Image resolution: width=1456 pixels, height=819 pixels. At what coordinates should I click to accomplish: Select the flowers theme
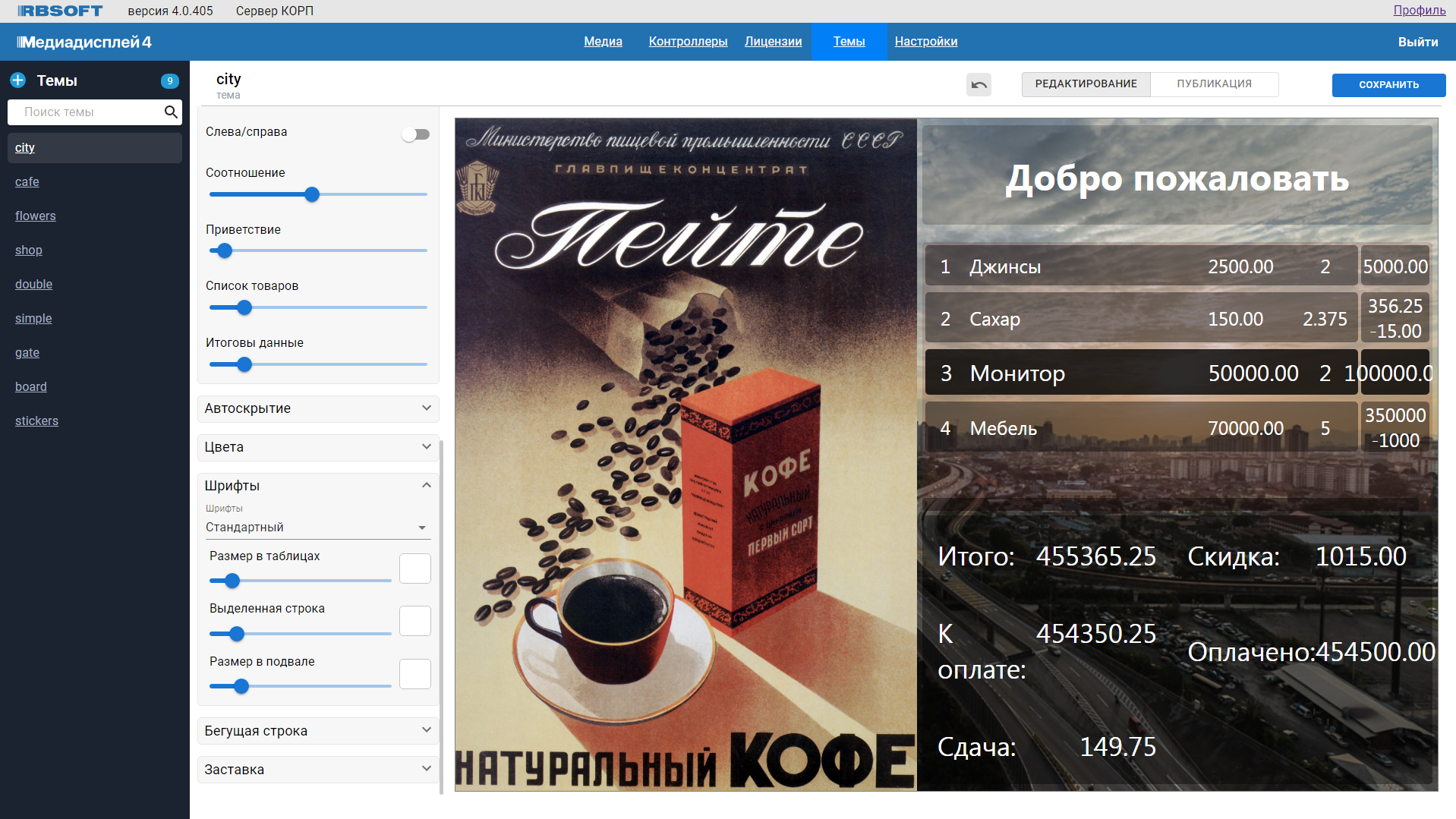point(35,216)
